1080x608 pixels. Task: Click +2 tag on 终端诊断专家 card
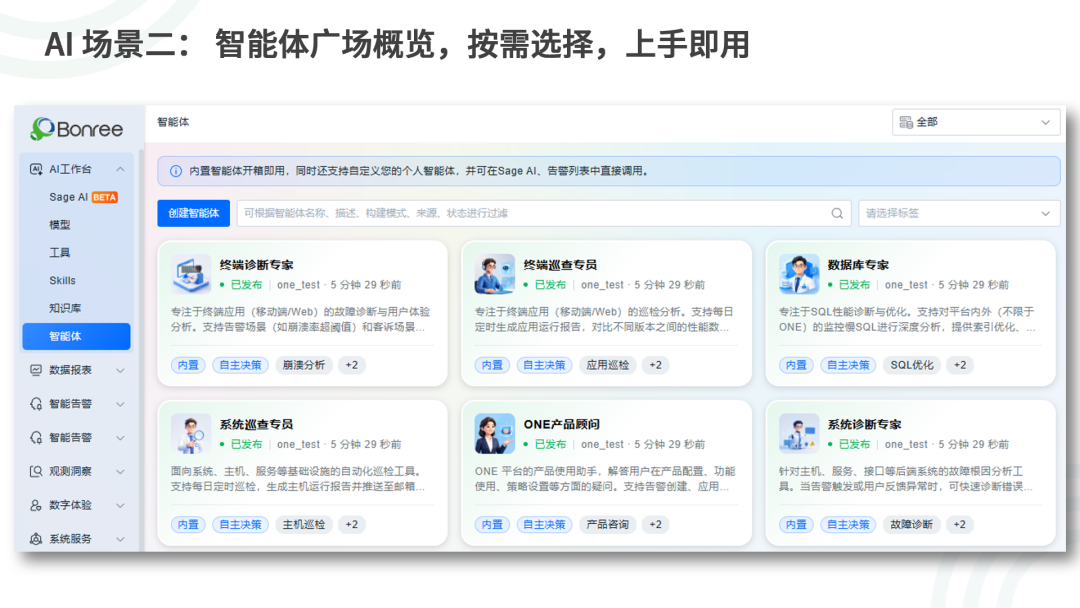click(x=352, y=365)
